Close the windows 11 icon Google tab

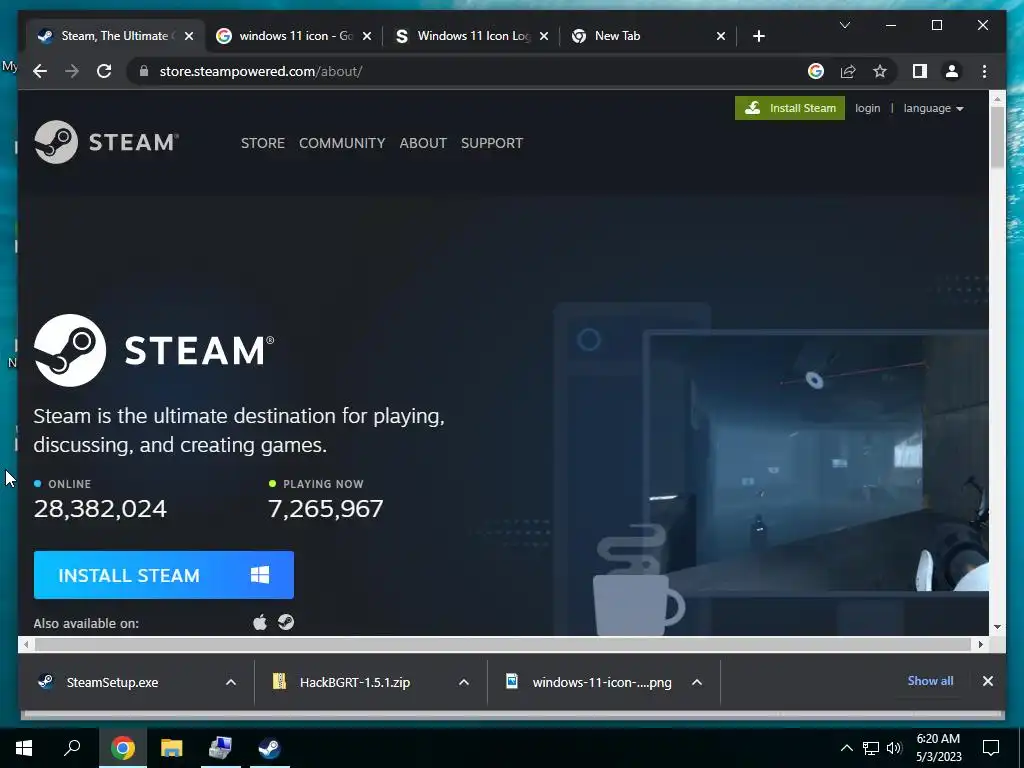(x=367, y=36)
